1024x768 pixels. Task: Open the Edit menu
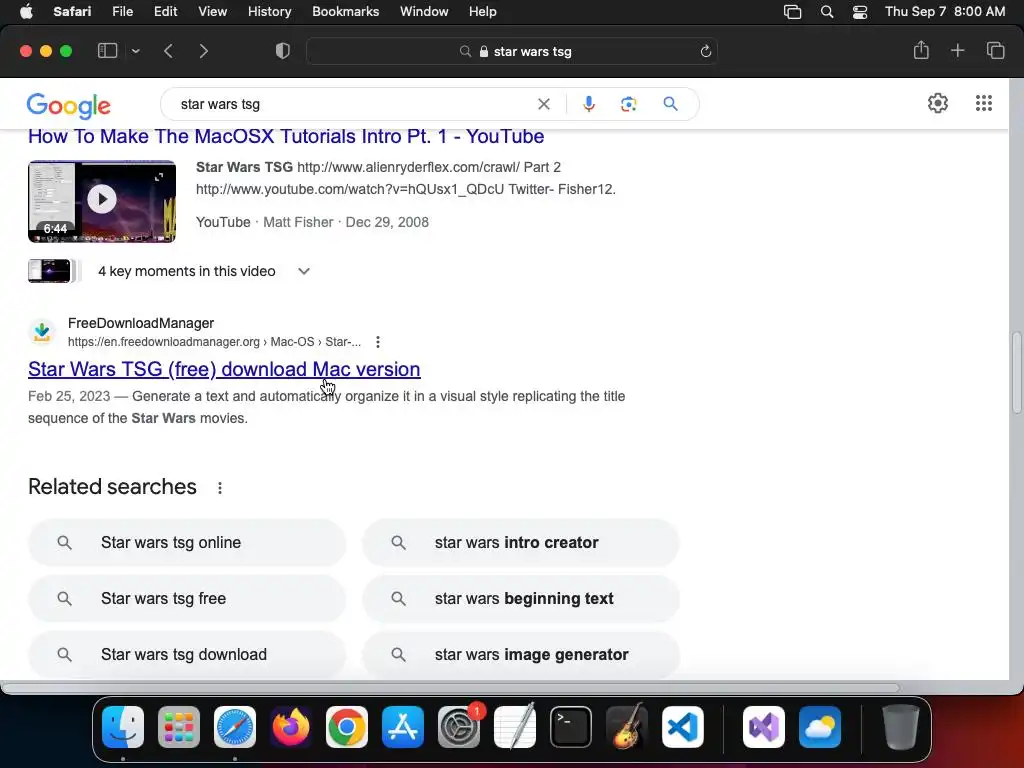165,12
